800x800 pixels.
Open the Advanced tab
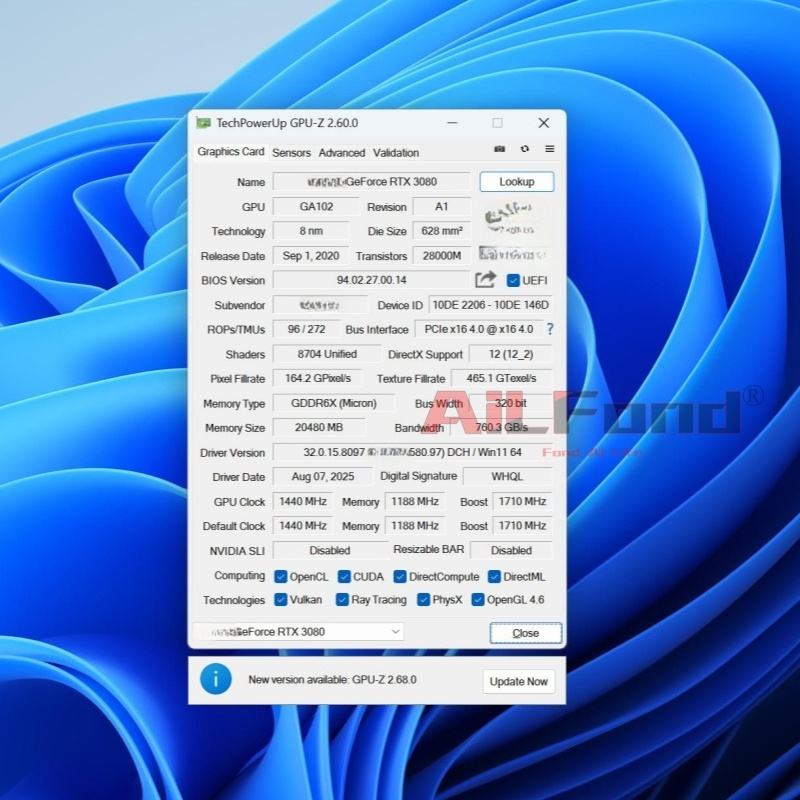coord(342,153)
